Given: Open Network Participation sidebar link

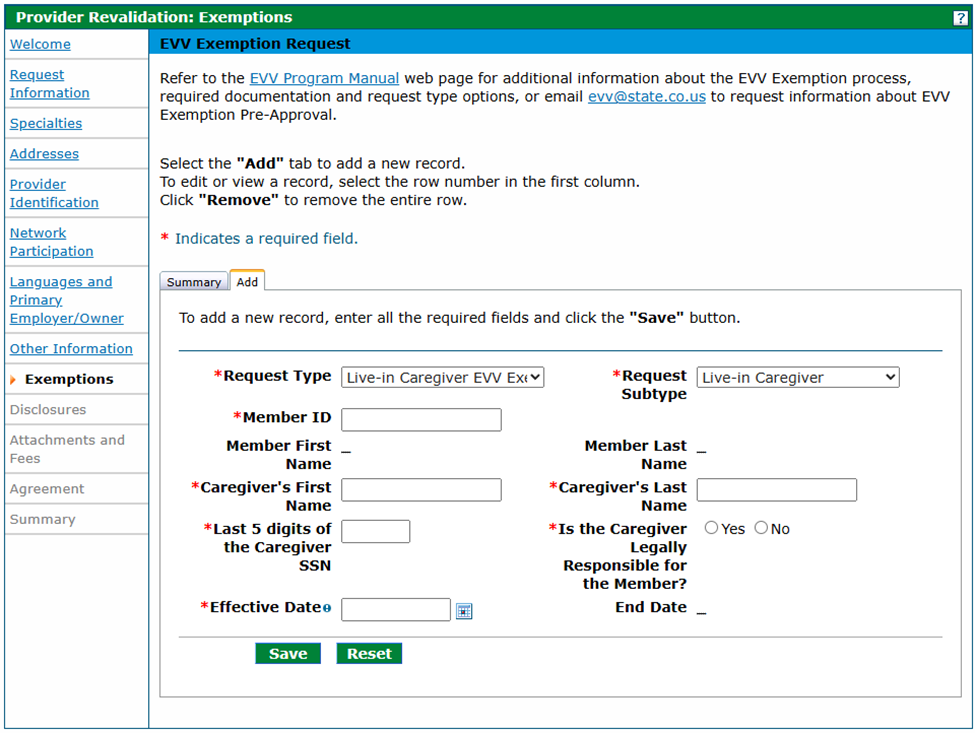Looking at the screenshot, I should coord(51,242).
